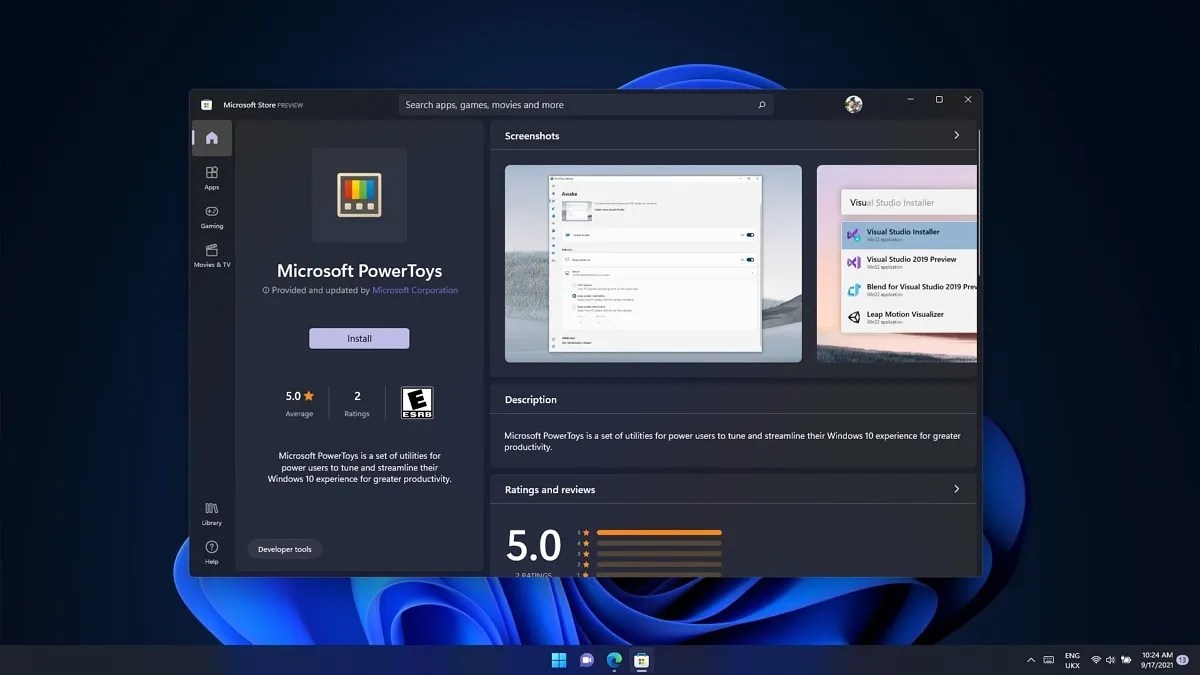
Task: Open the Help section
Action: point(211,551)
